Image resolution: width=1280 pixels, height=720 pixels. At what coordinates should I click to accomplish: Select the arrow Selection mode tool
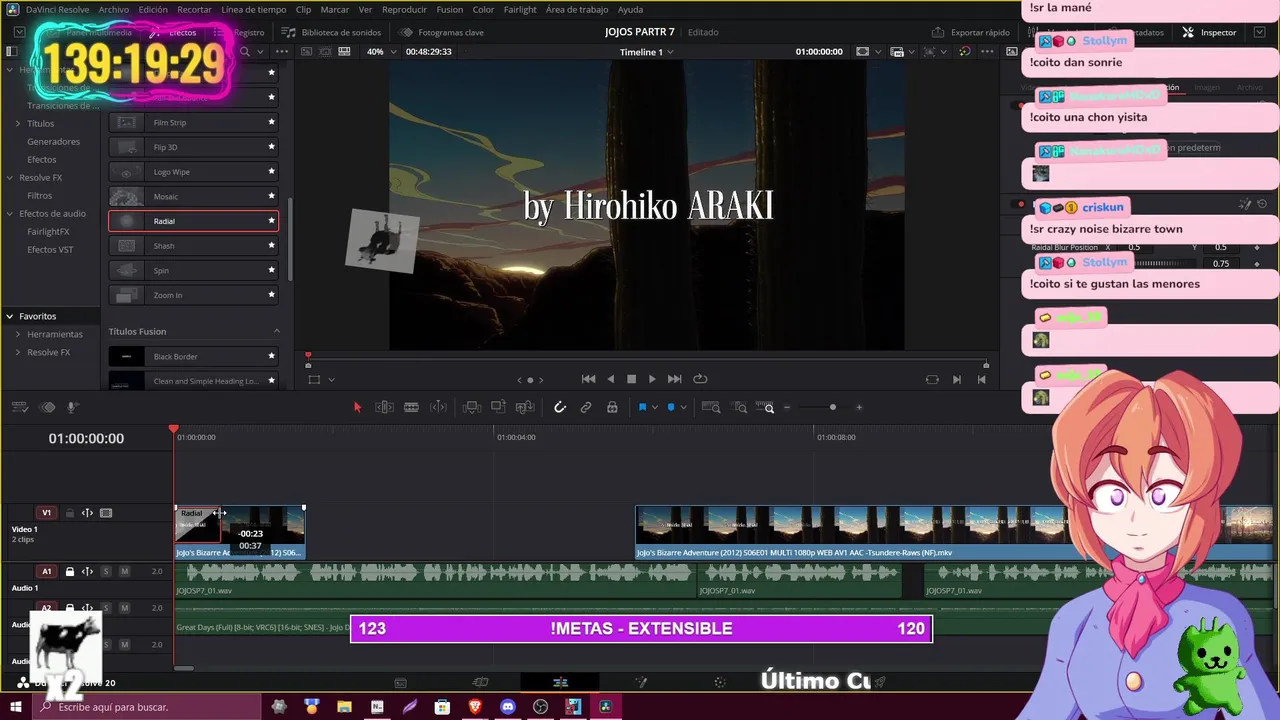point(357,407)
